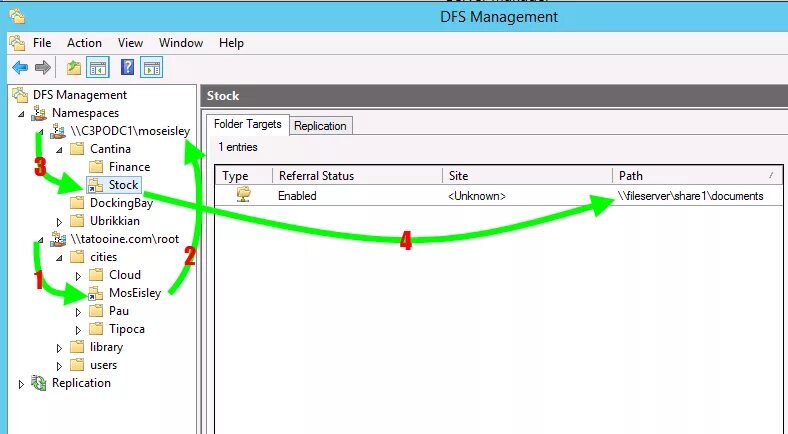Expand the Ubrikkian folder node
Image resolution: width=788 pixels, height=434 pixels.
(59, 222)
